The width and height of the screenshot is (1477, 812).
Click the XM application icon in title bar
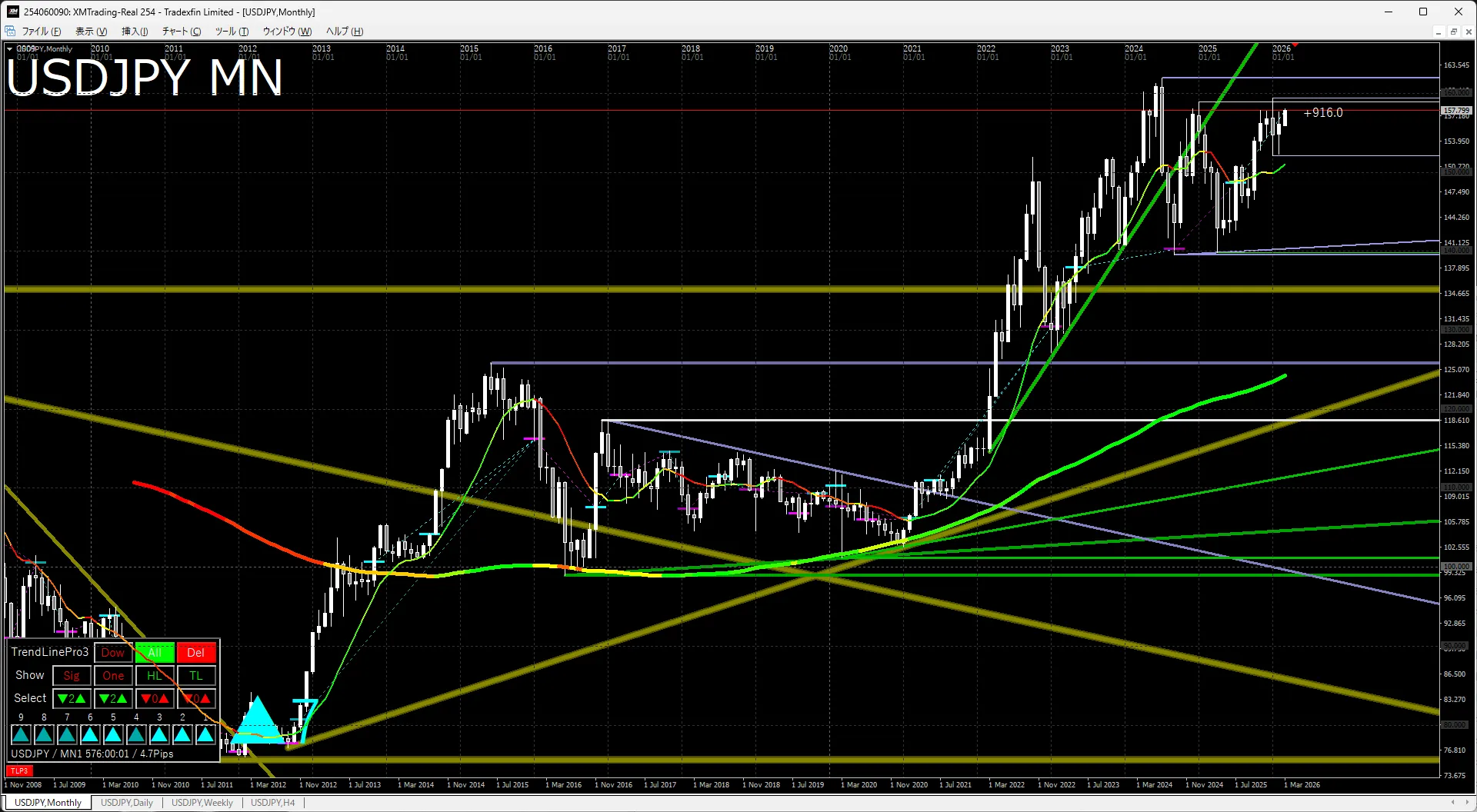coord(12,12)
